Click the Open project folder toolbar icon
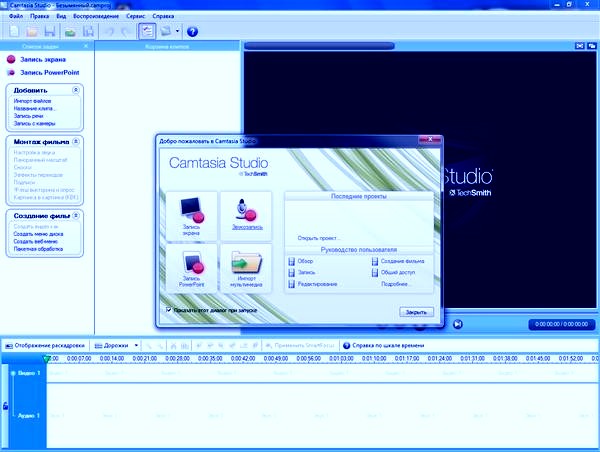 pos(30,32)
